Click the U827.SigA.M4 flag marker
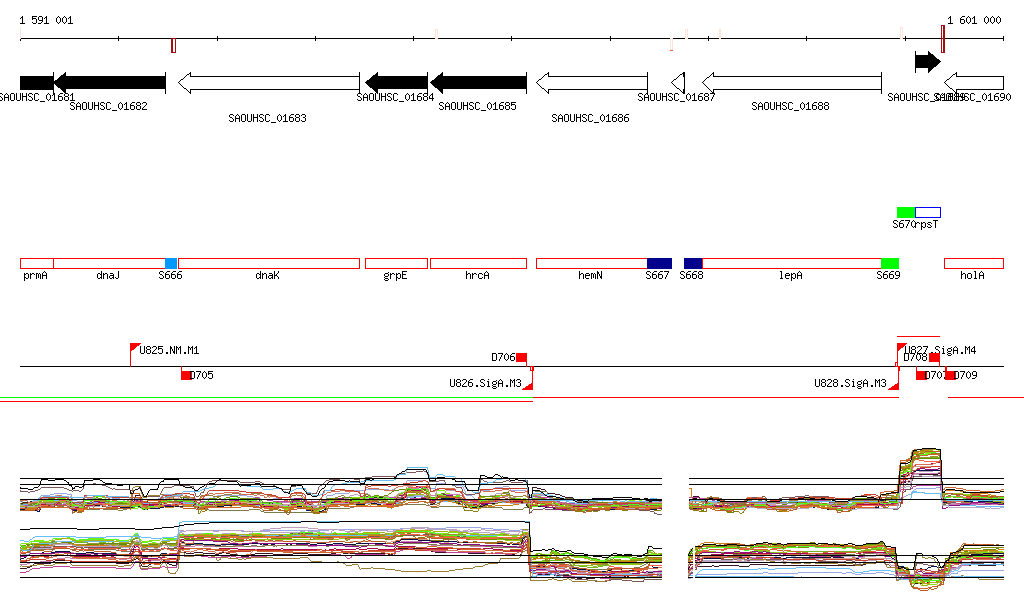 point(901,349)
